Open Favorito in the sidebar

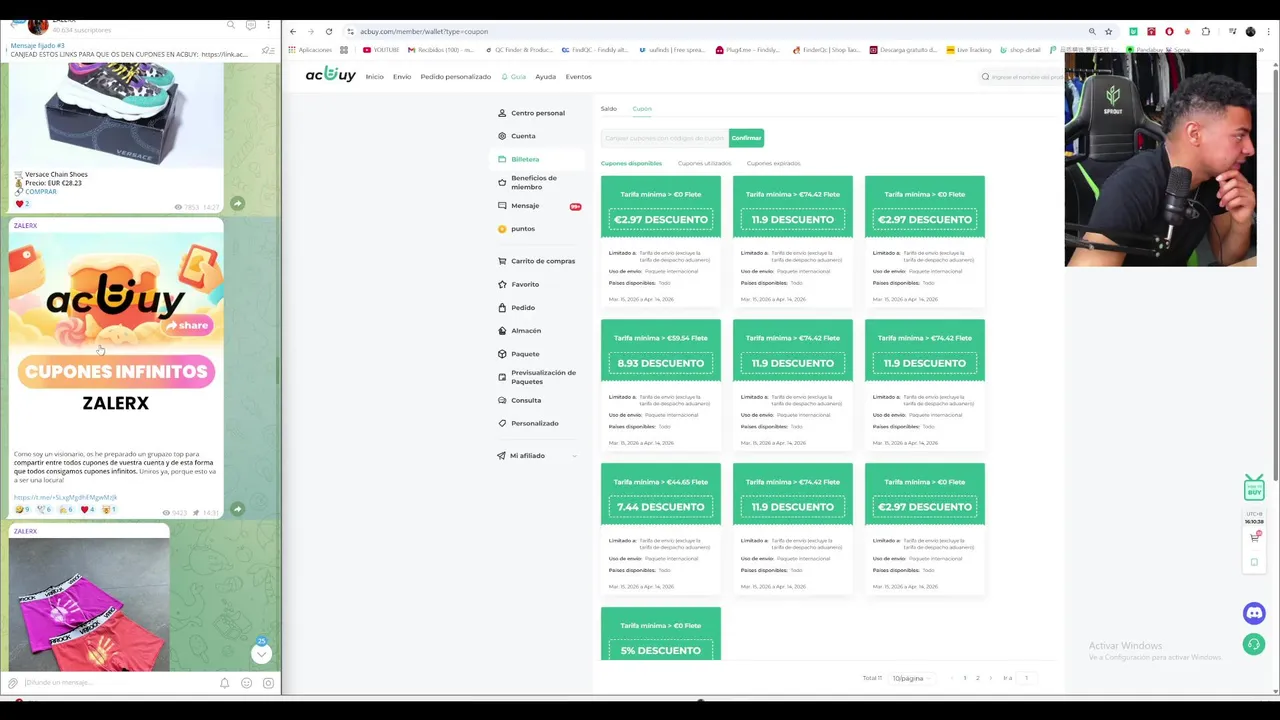coord(518,284)
